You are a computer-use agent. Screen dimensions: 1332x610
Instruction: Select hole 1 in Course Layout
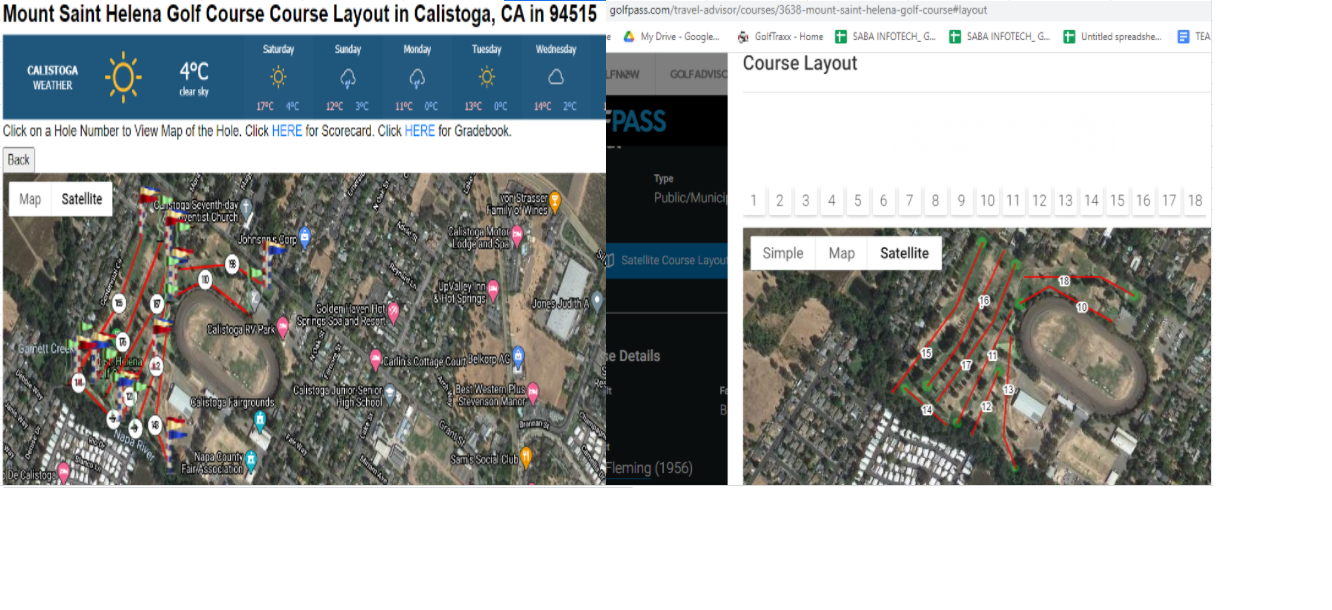tap(754, 201)
